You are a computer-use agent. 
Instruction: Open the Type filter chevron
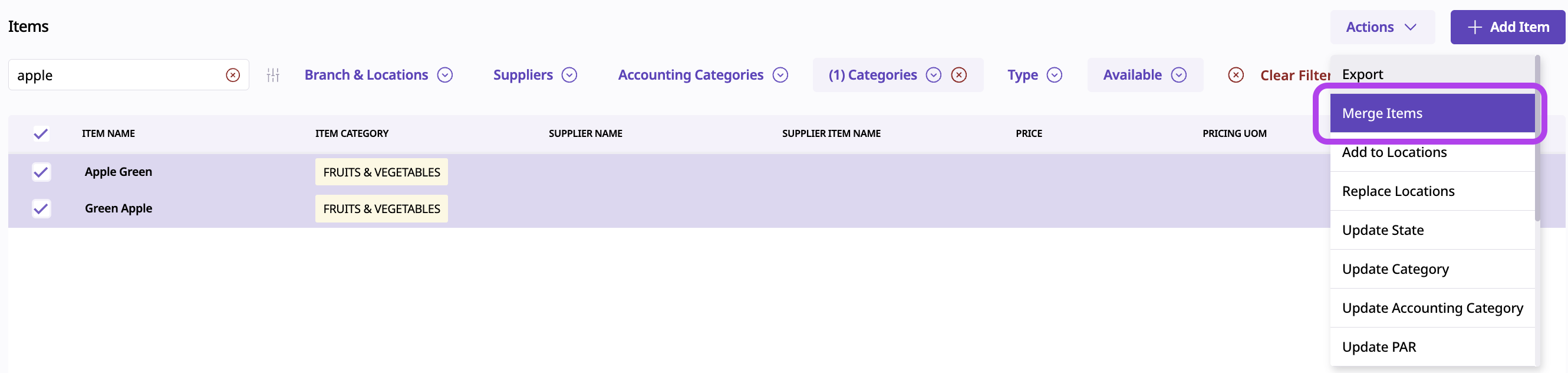tap(1054, 75)
